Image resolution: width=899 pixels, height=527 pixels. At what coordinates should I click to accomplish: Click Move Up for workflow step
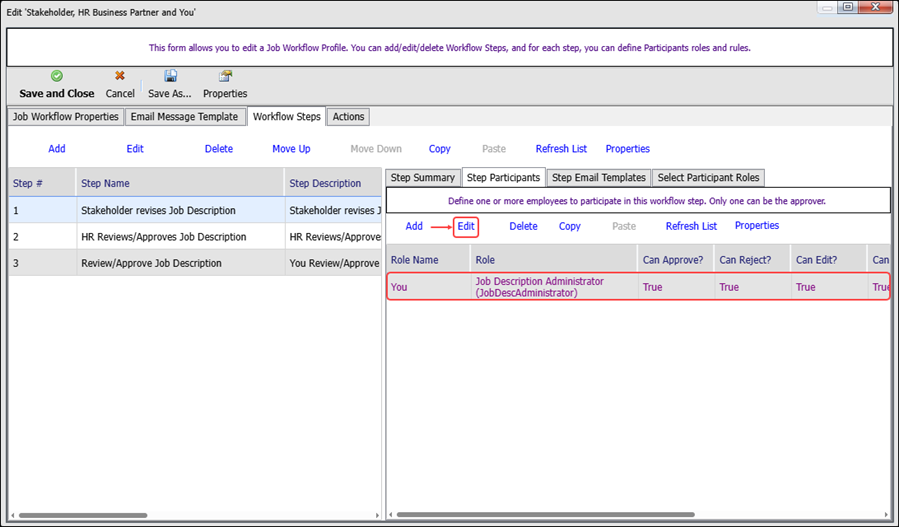pos(291,149)
